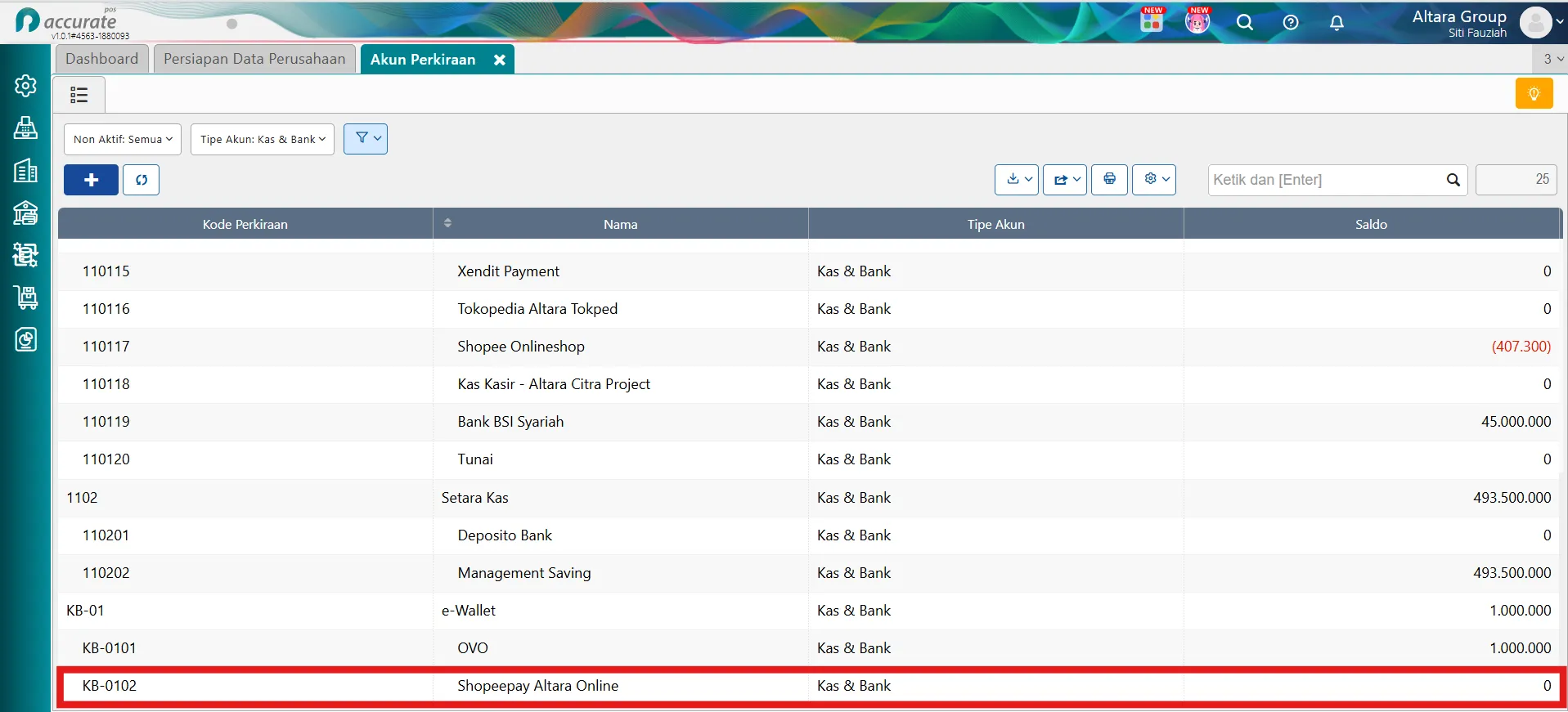The width and height of the screenshot is (1568, 712).
Task: Open the table settings gear dropdown
Action: (x=1154, y=179)
